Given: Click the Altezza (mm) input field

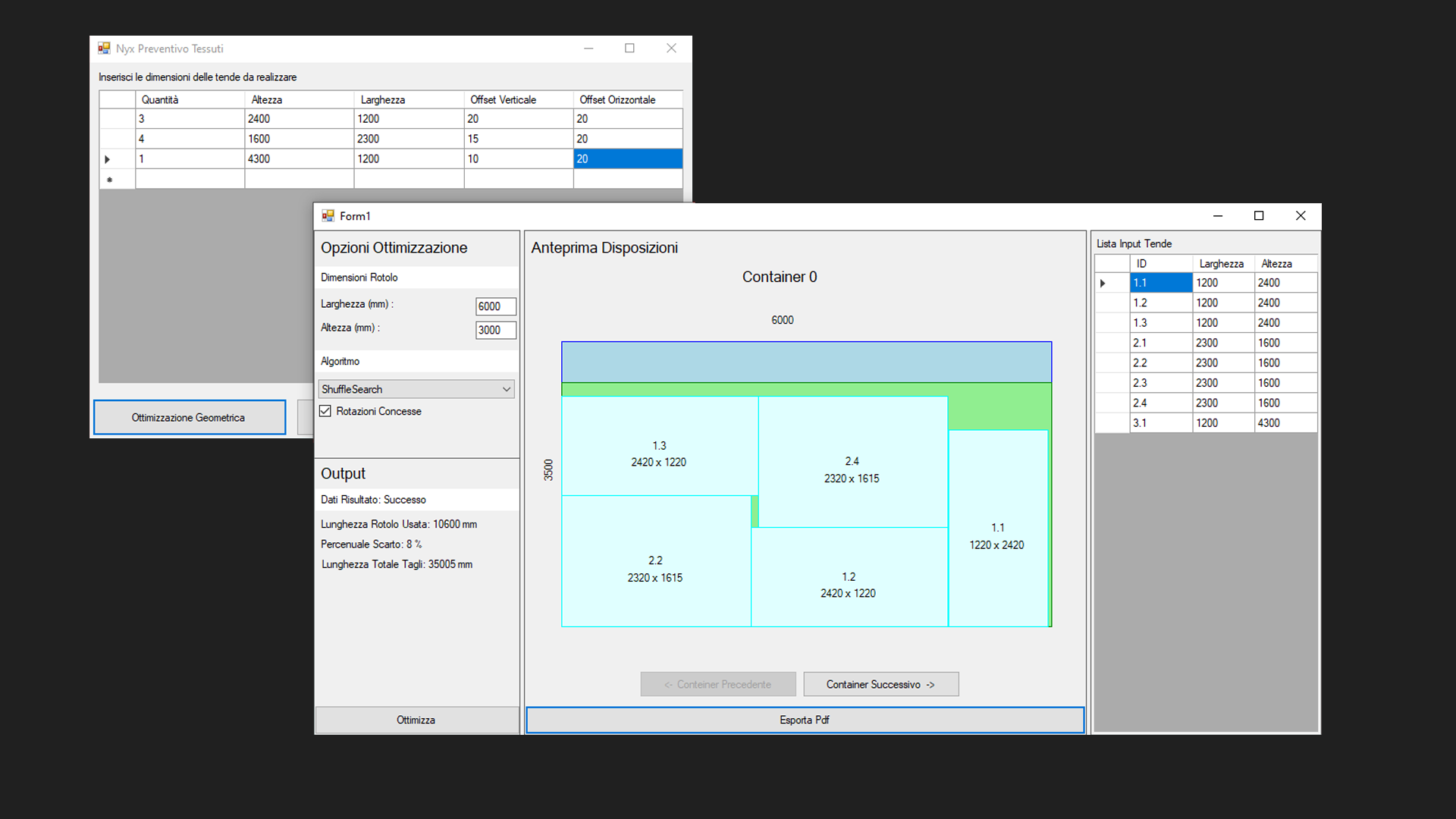Looking at the screenshot, I should [495, 330].
